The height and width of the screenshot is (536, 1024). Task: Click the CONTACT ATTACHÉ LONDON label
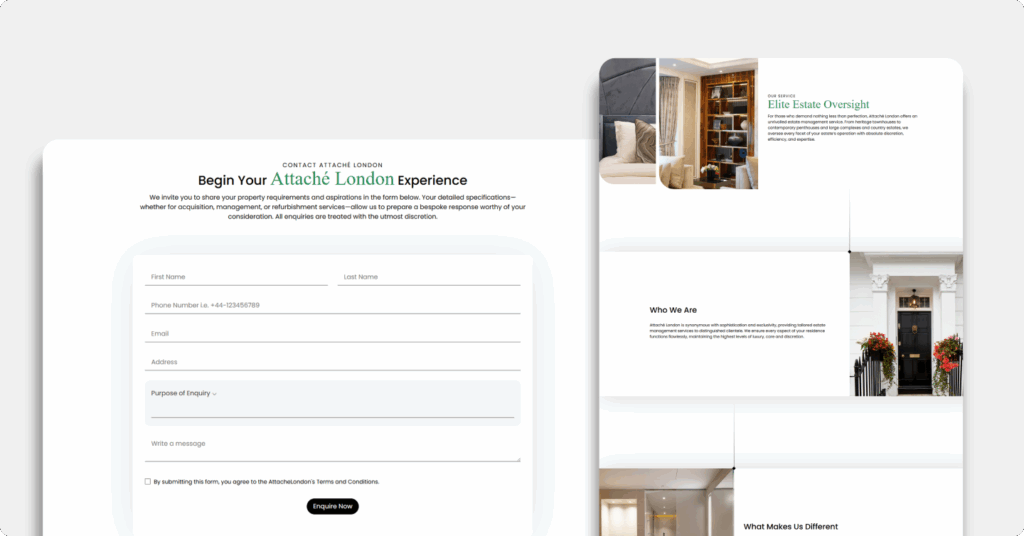332,165
